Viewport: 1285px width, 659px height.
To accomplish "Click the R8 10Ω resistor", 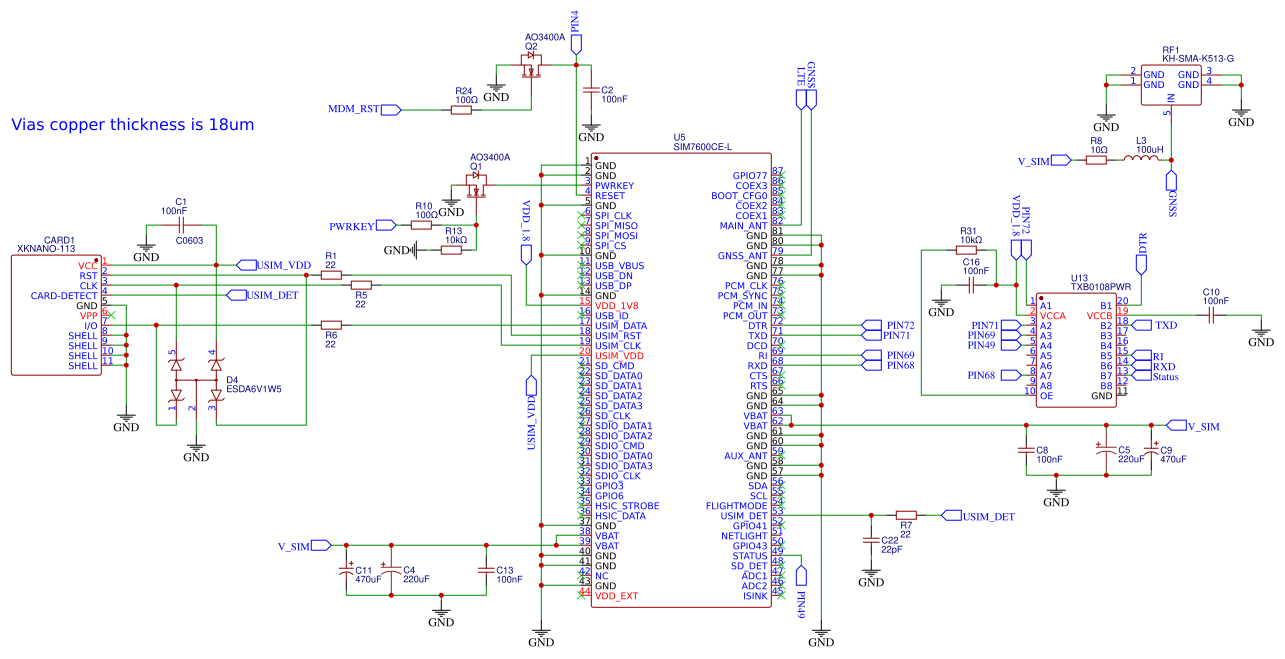I will pyautogui.click(x=1097, y=160).
